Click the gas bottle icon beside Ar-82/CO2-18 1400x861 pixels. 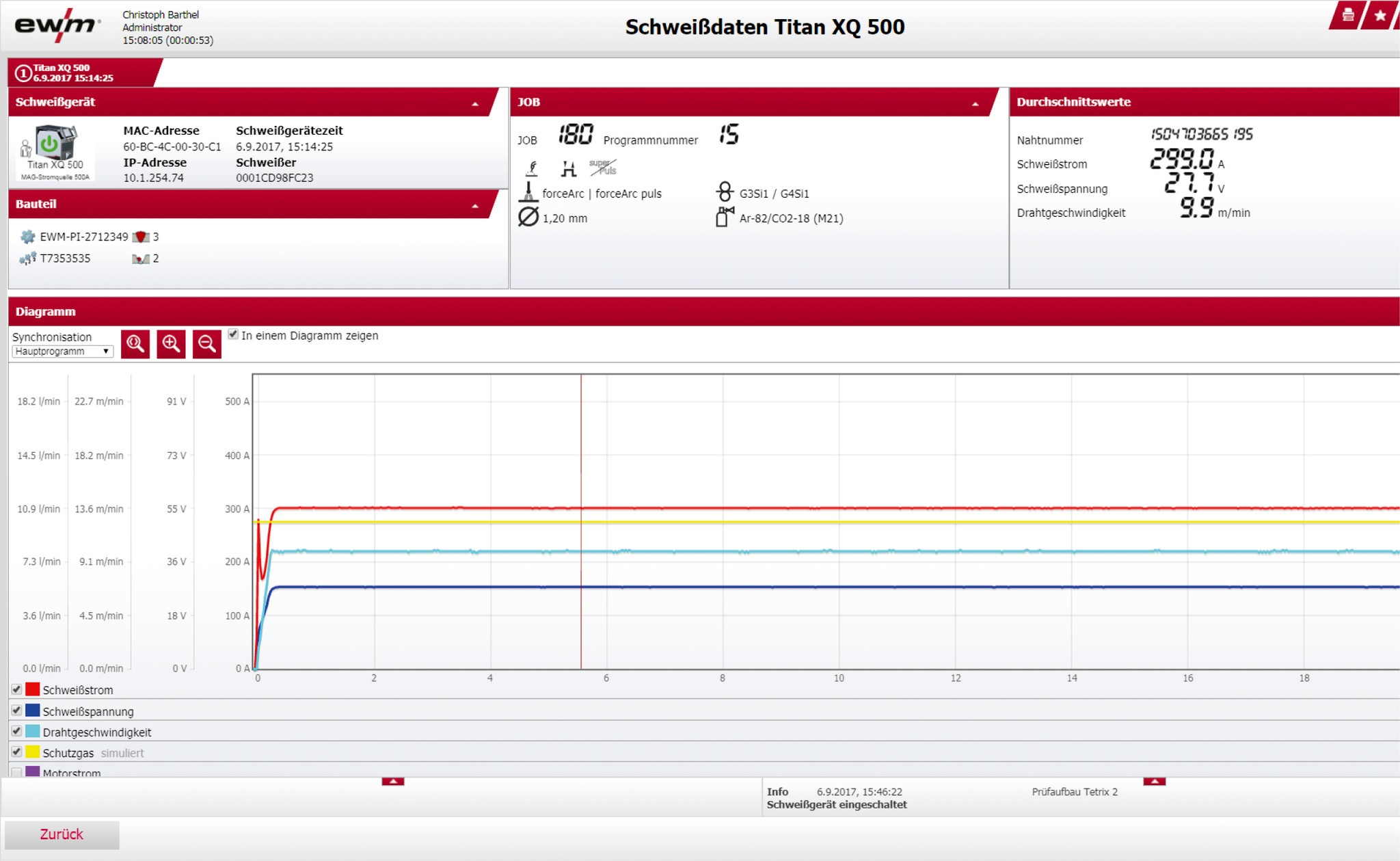pos(724,217)
